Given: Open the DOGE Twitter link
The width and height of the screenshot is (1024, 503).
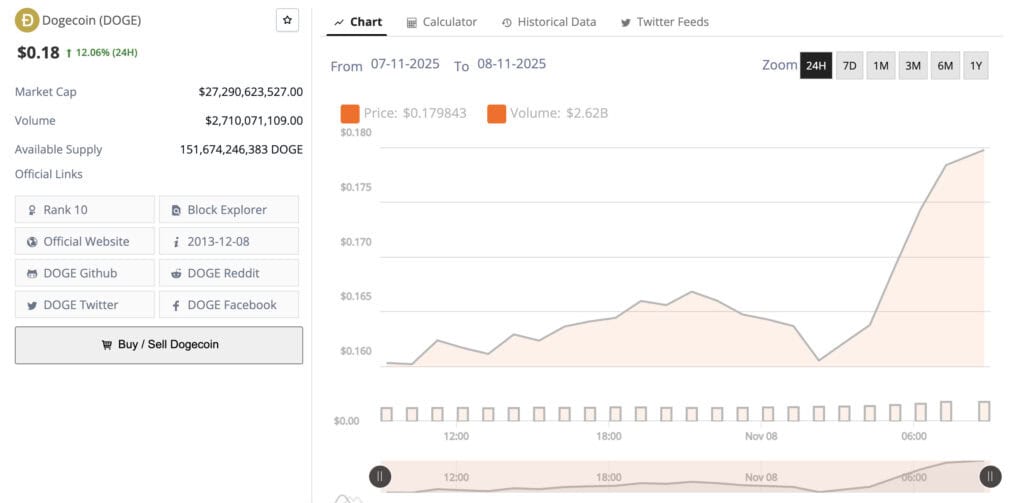Looking at the screenshot, I should click(85, 305).
